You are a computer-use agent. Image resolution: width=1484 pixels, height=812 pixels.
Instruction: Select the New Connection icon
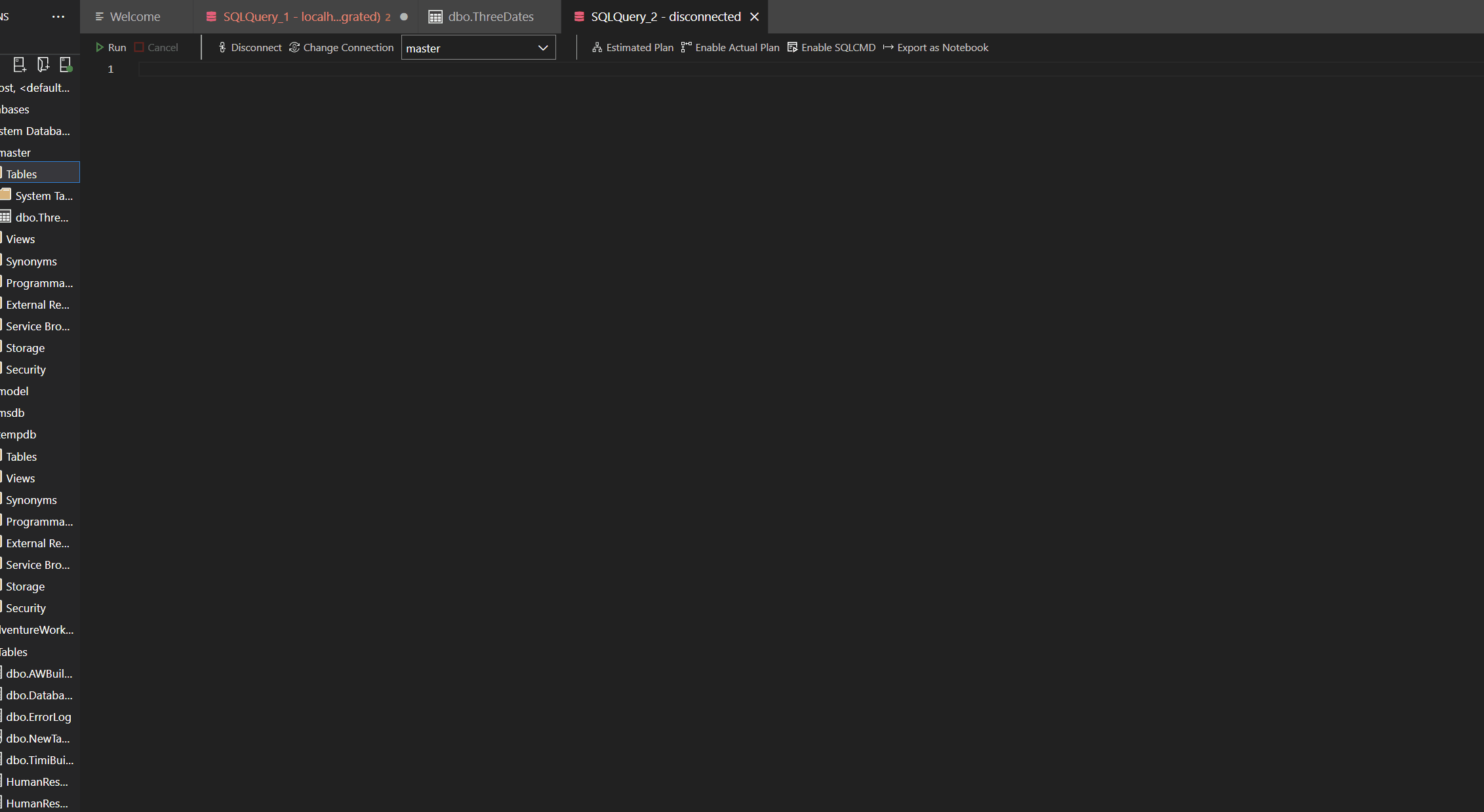click(x=19, y=64)
